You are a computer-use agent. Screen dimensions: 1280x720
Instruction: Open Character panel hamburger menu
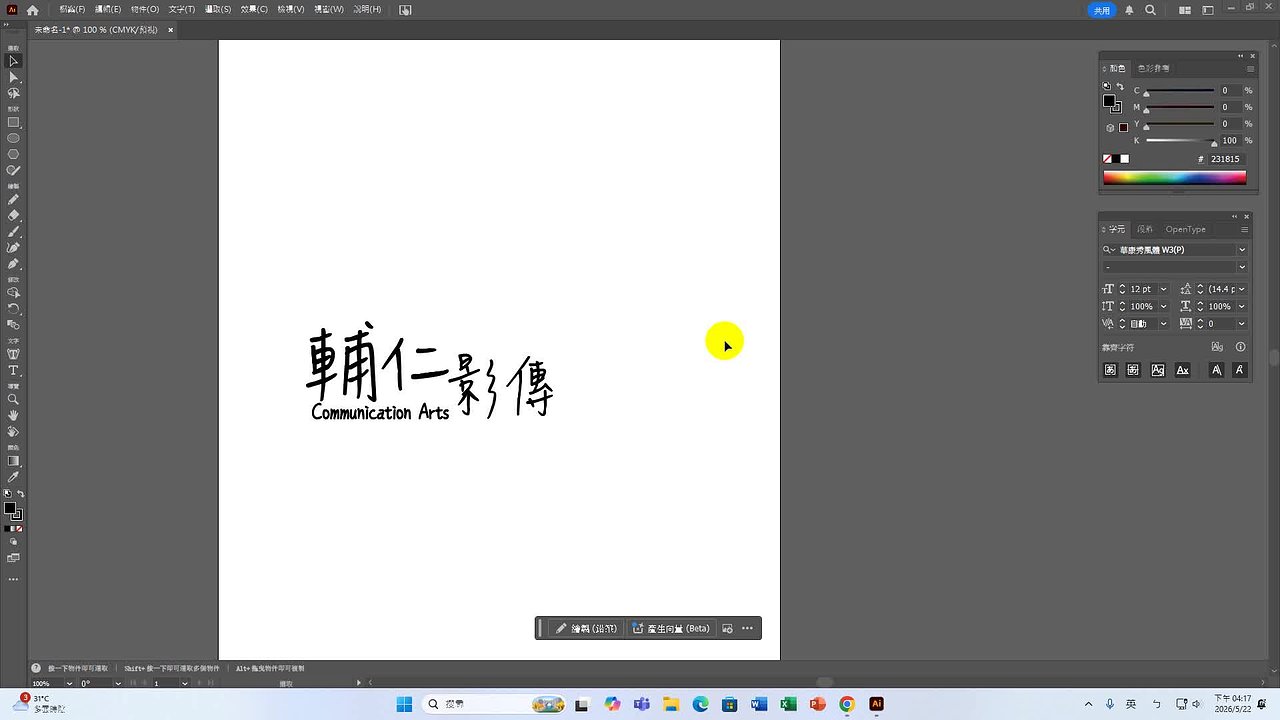(1245, 229)
